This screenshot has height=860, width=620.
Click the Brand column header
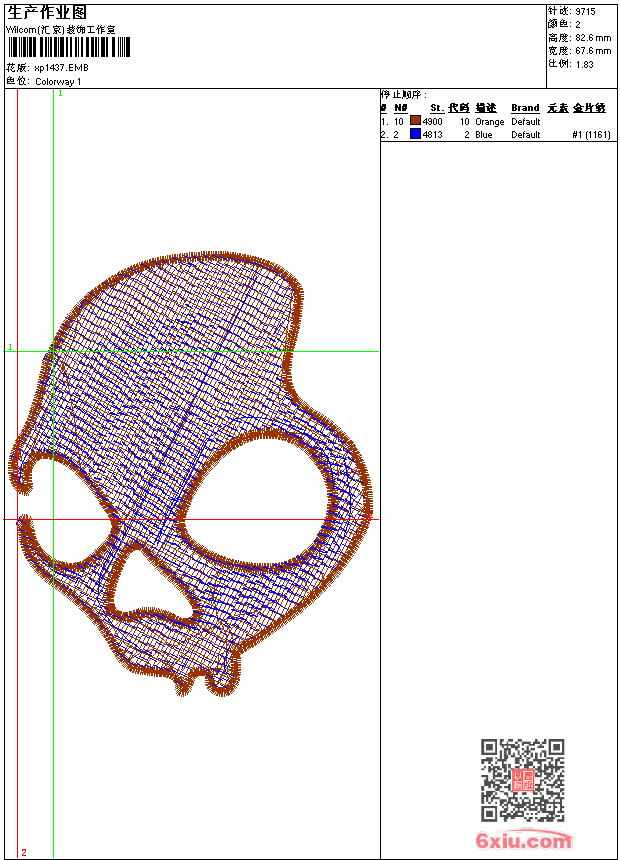525,108
